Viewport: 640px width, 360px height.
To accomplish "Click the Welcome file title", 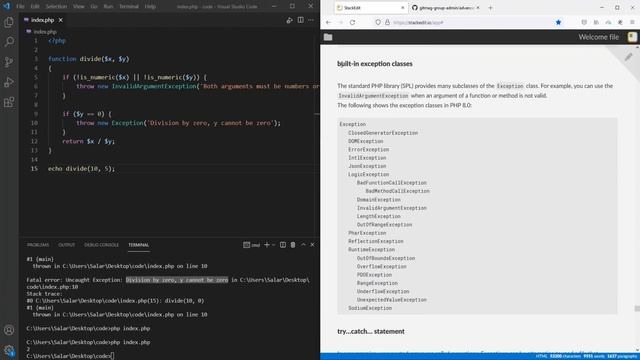I will [x=598, y=37].
